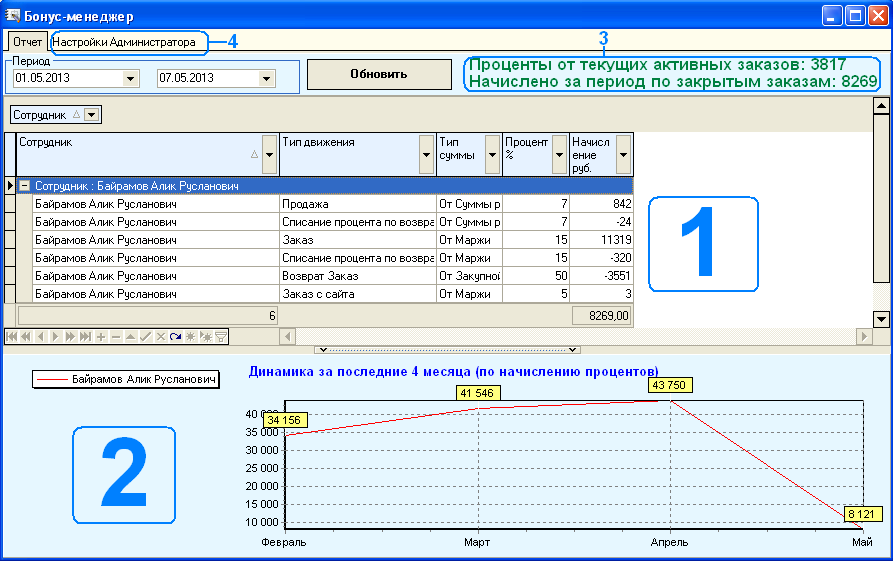Click the 34 156 chart data label
Screen dimensions: 893x561
click(285, 420)
